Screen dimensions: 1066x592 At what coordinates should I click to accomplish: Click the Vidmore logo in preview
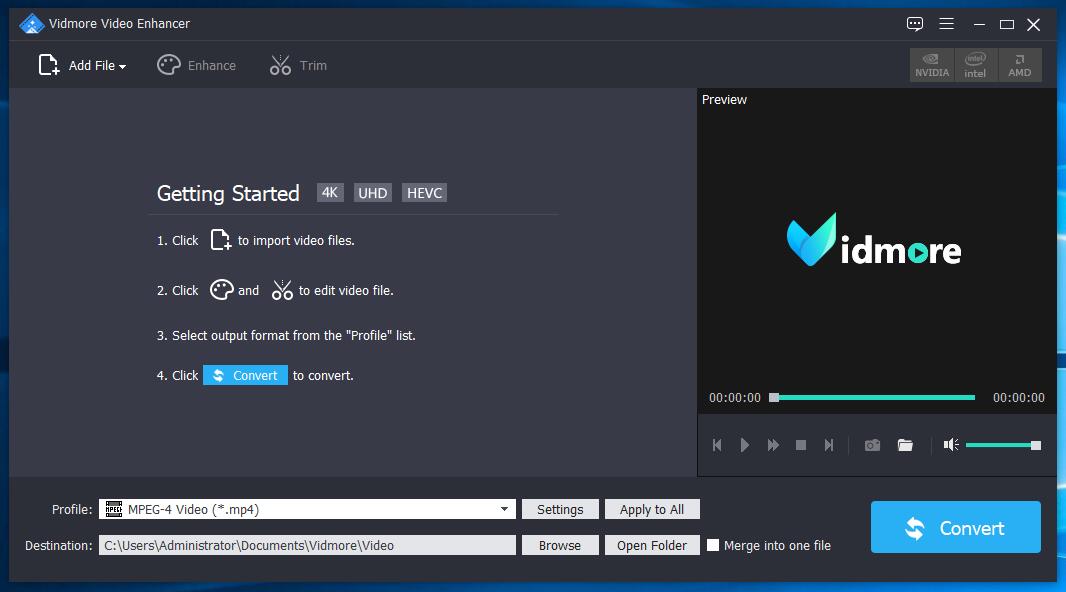point(874,240)
